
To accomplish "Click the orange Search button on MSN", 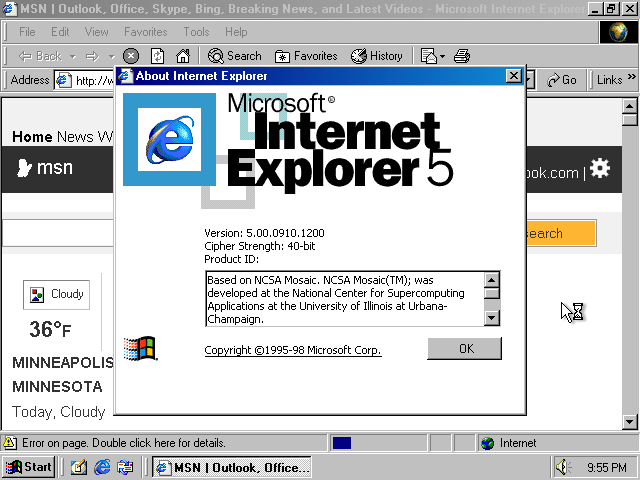I will pos(561,233).
